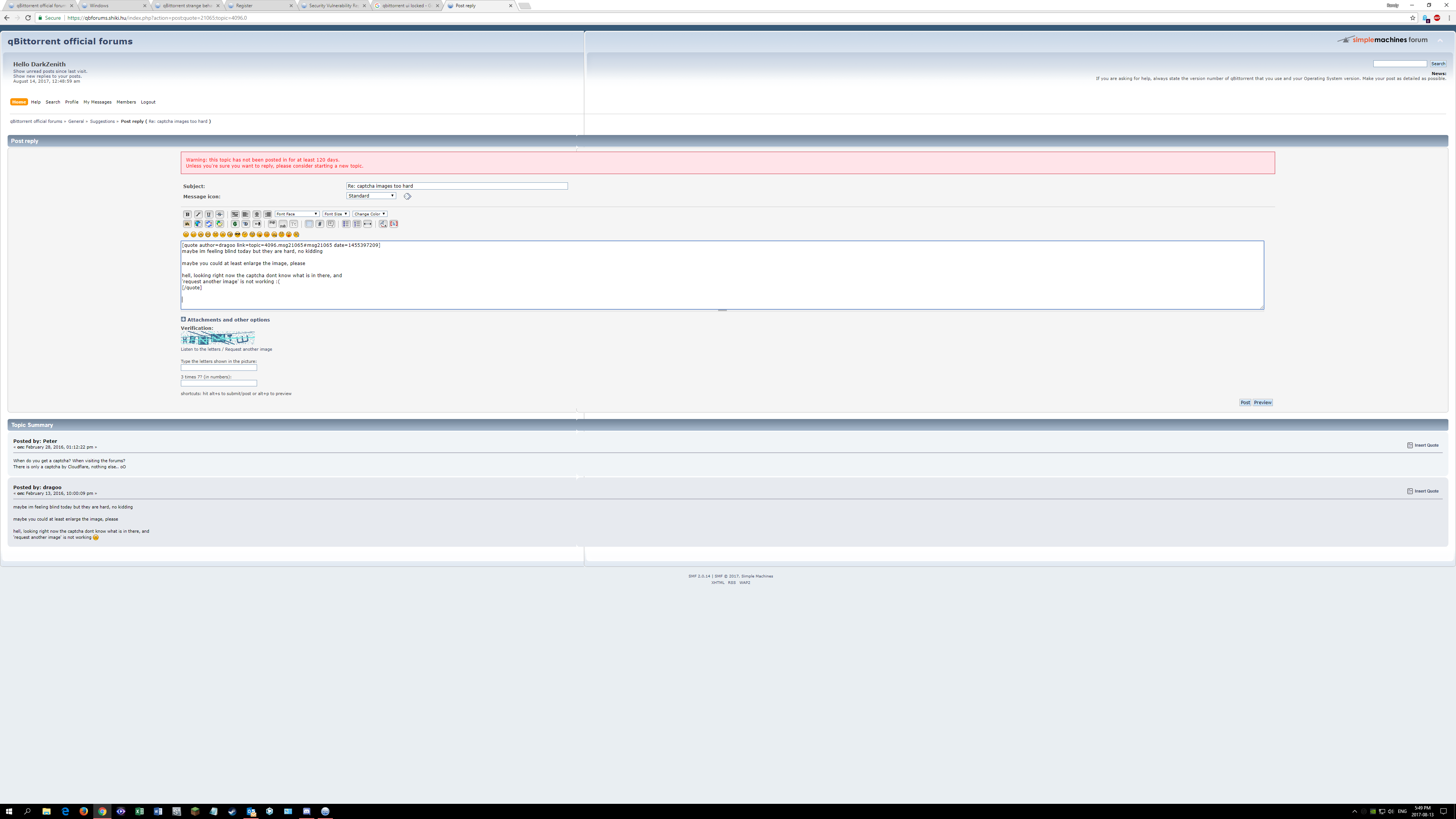
Task: Open the Font Size dropdown
Action: pos(336,214)
